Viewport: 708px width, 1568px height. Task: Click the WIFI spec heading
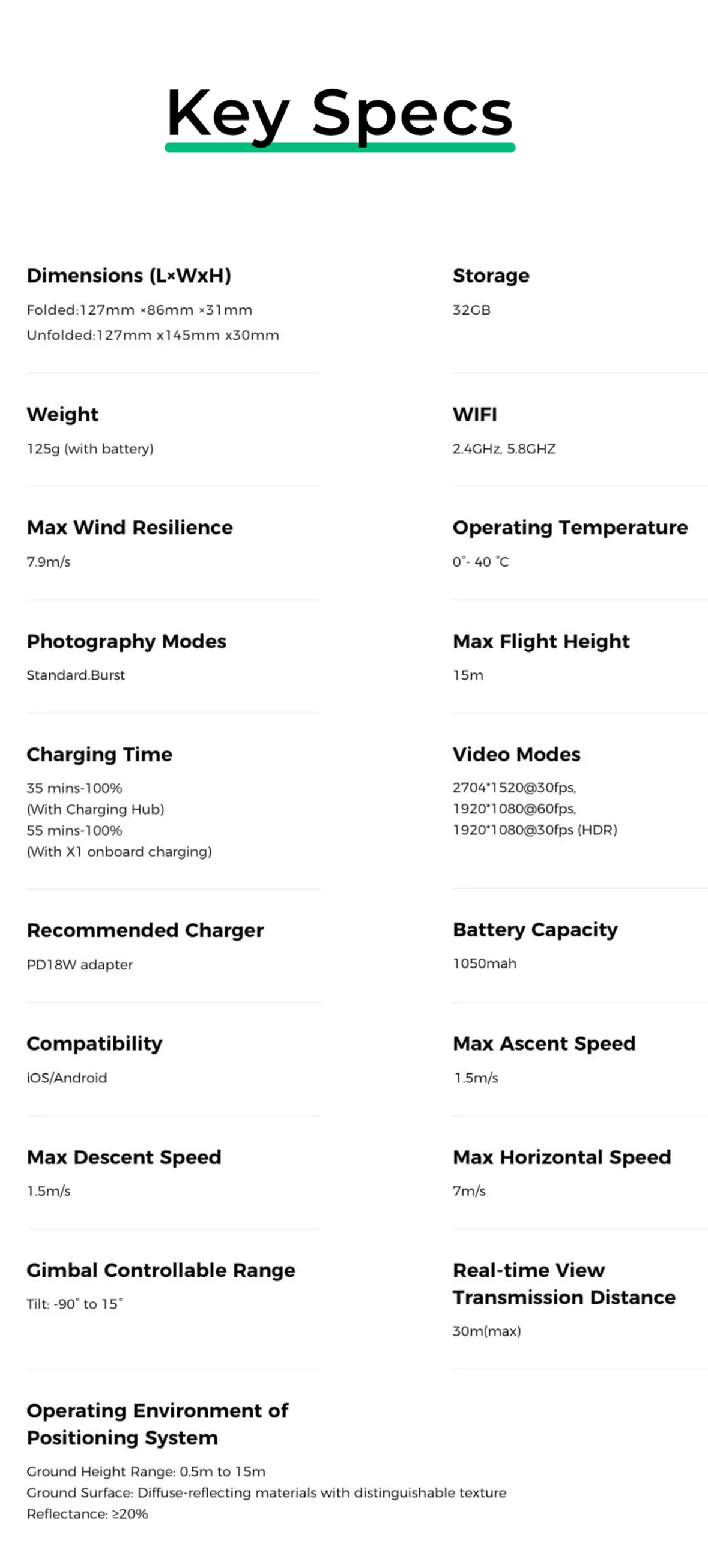(x=475, y=415)
